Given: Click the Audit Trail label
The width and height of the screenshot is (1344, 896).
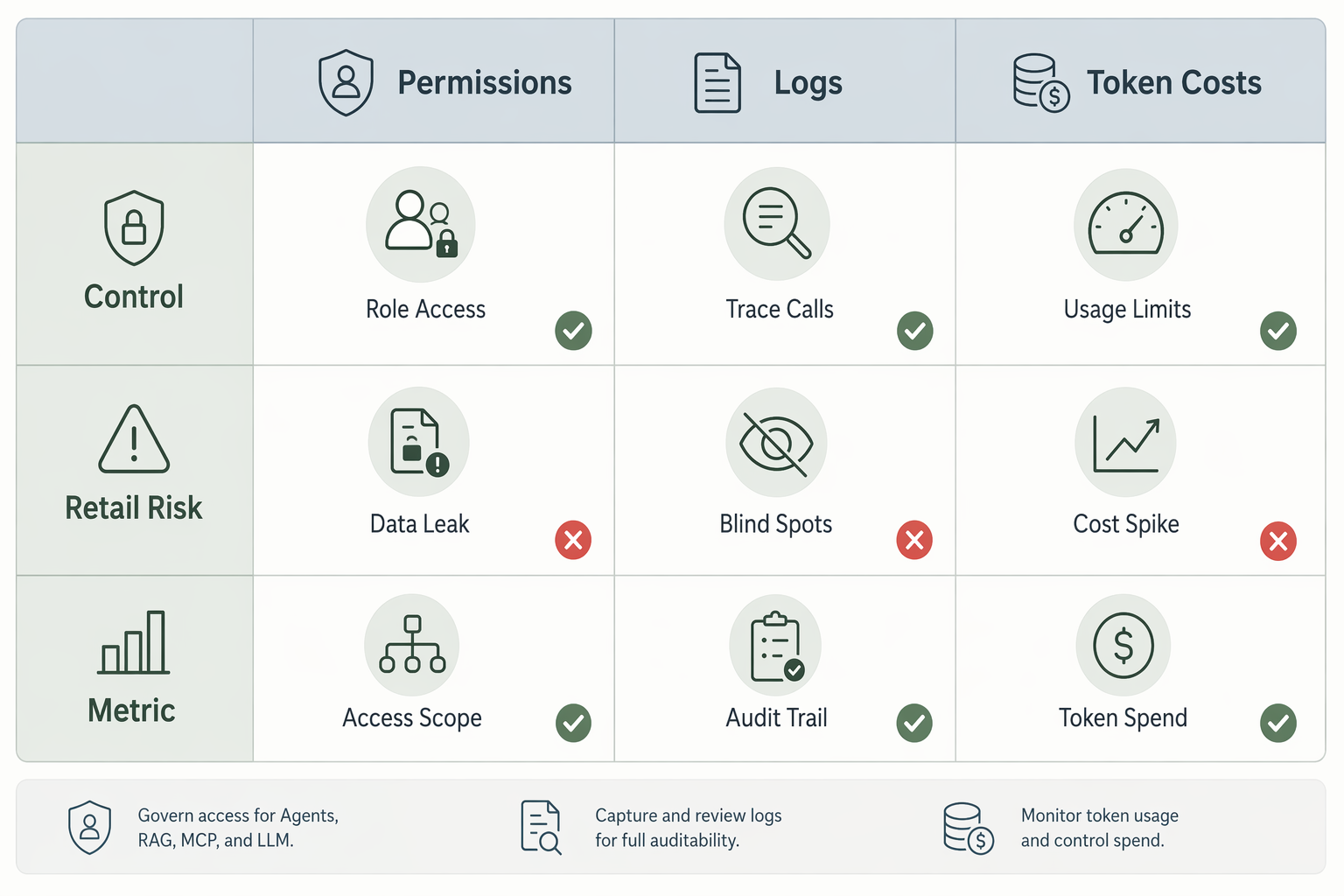Looking at the screenshot, I should point(777,717).
